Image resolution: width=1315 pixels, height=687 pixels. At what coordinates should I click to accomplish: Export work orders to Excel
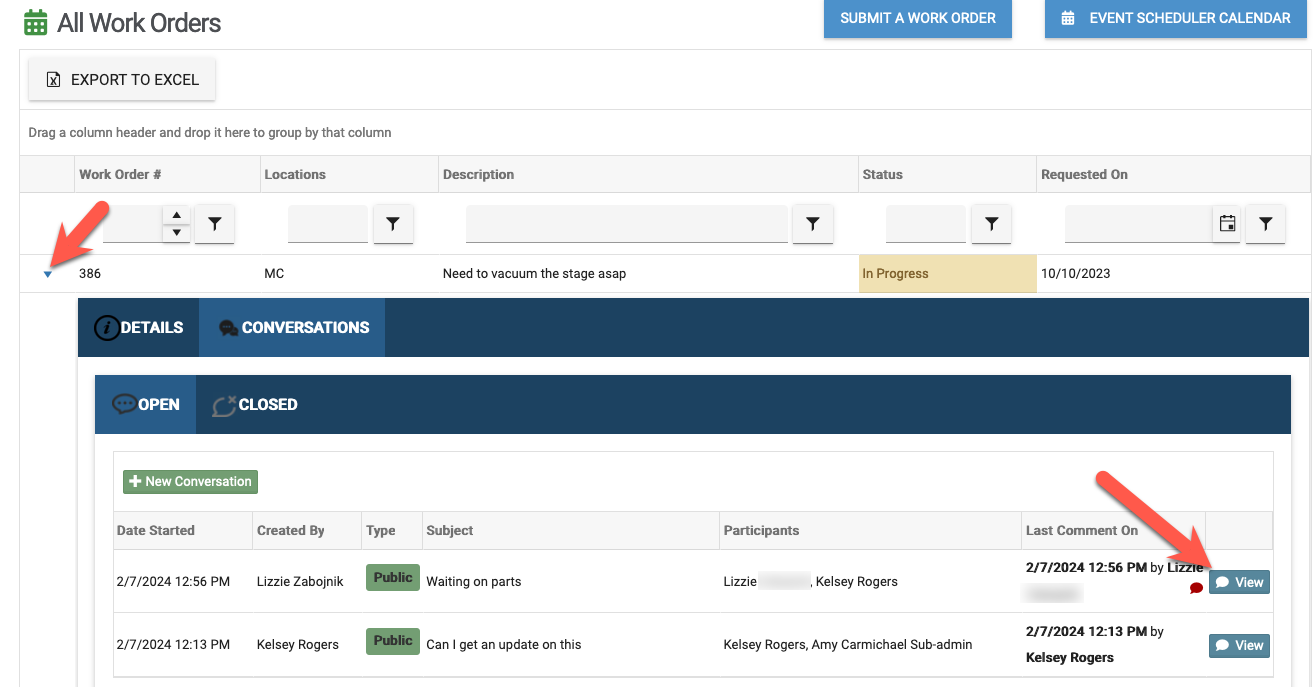pyautogui.click(x=122, y=80)
